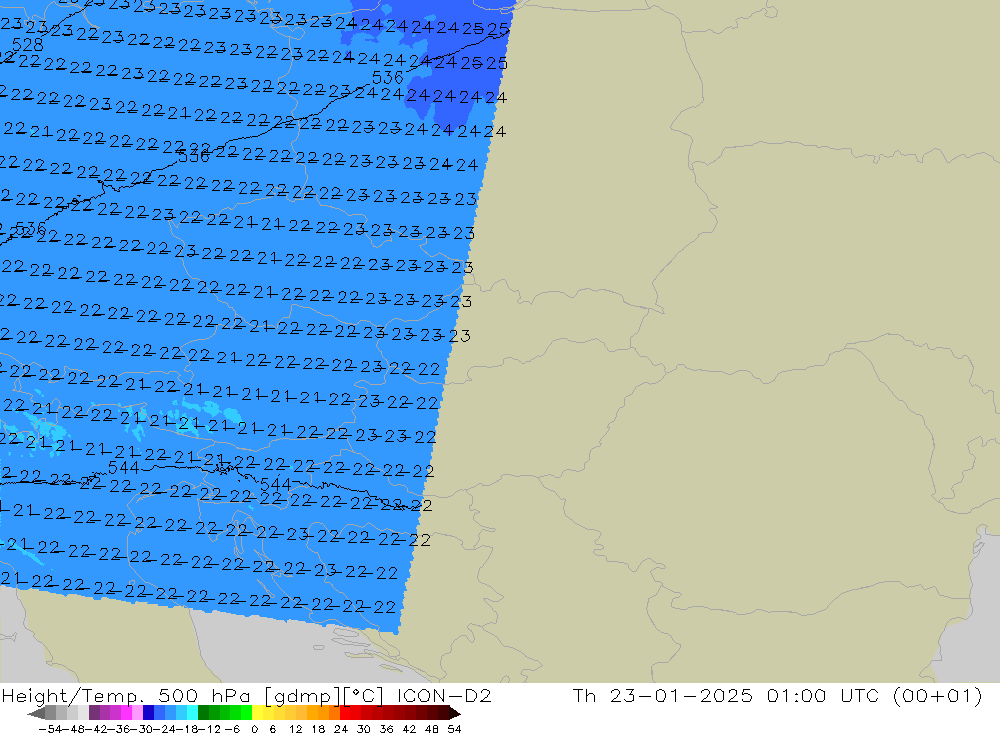Pick the magenta legend swatch

click(126, 713)
